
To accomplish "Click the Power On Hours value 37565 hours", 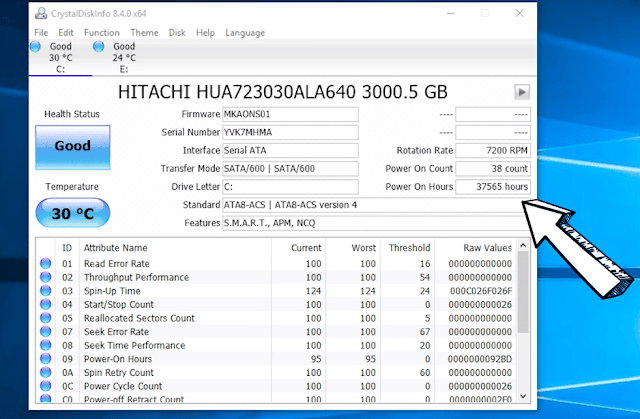I will point(493,187).
